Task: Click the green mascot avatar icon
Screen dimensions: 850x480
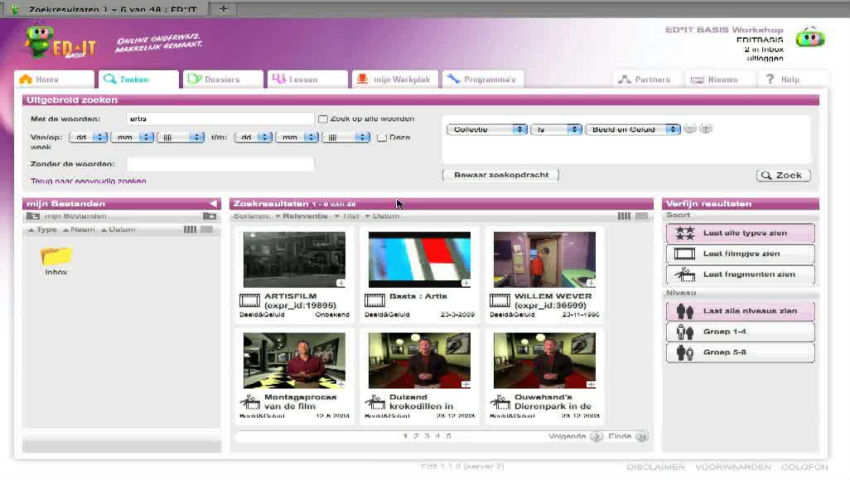Action: click(810, 38)
